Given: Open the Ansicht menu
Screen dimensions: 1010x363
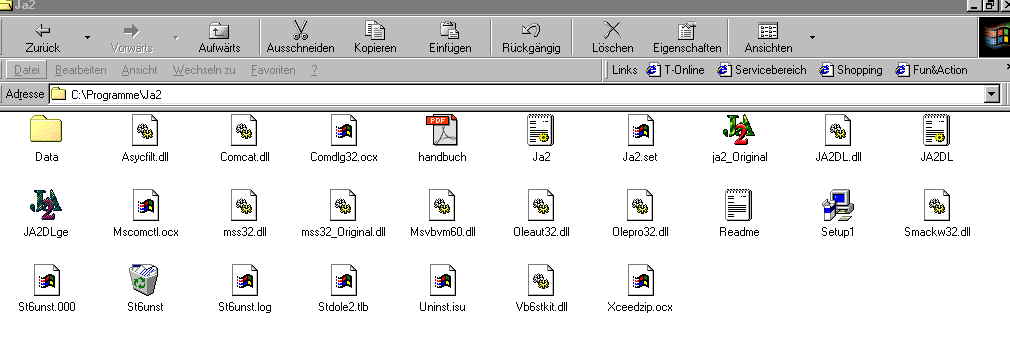Looking at the screenshot, I should 139,70.
